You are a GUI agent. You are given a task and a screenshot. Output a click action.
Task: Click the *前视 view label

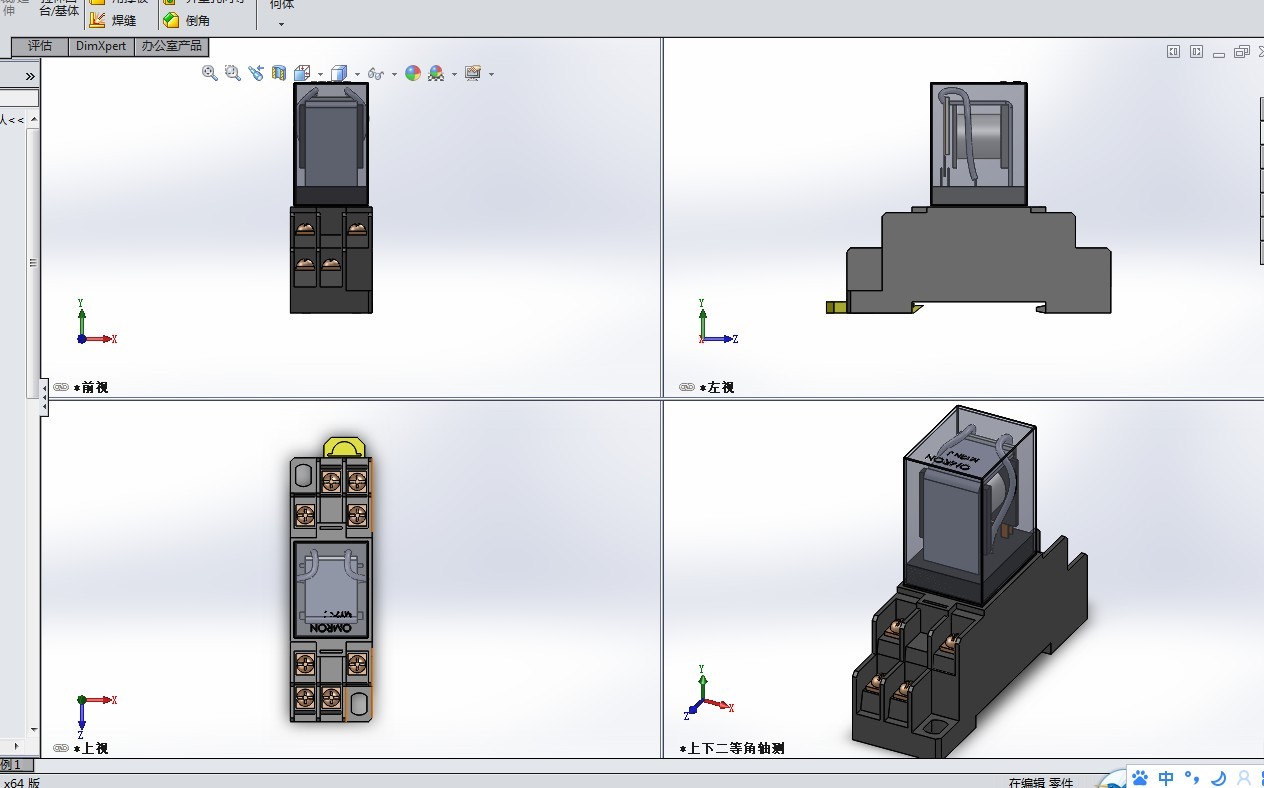click(91, 387)
